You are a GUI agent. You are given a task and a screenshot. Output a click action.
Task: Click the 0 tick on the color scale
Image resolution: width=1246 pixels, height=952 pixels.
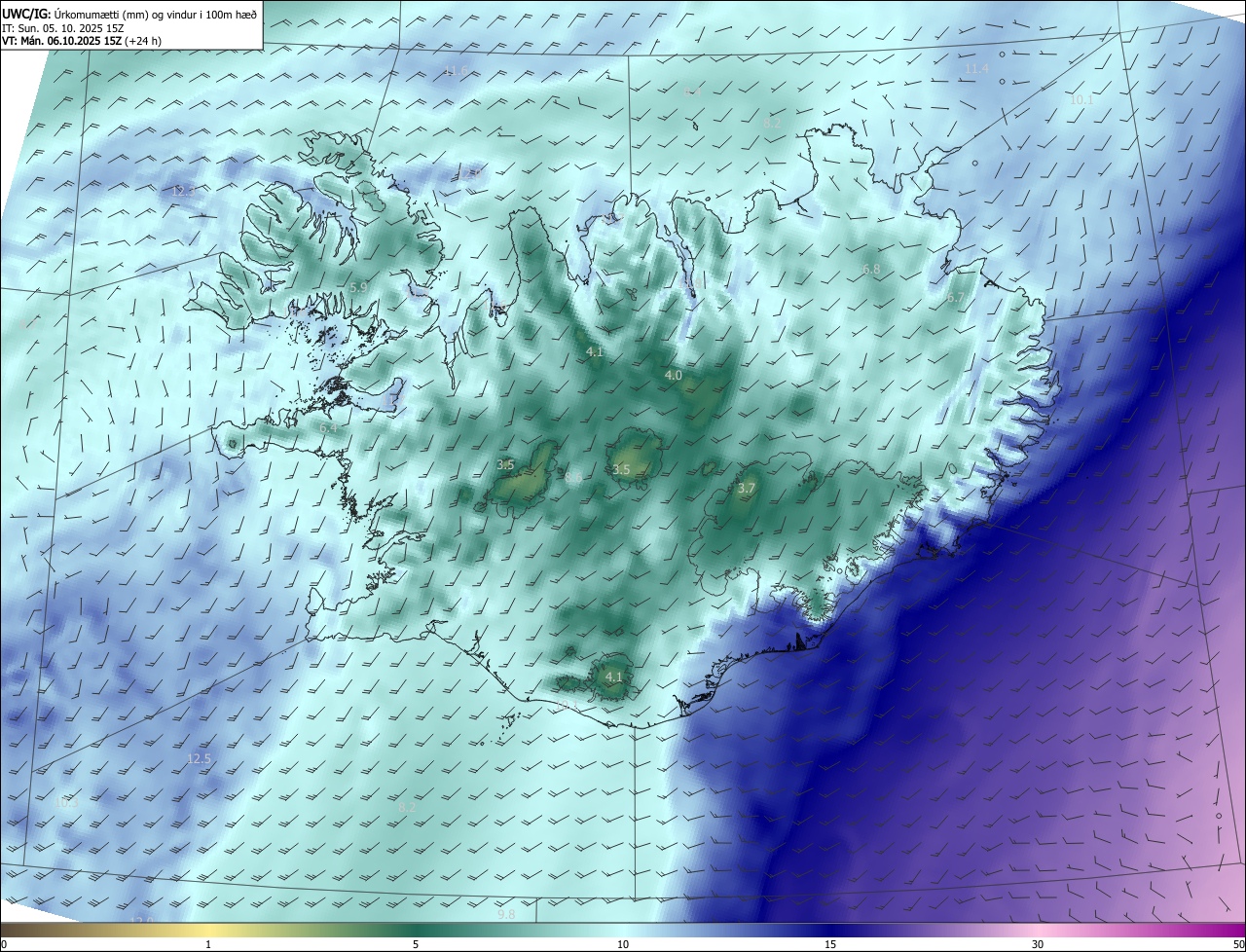click(x=4, y=944)
